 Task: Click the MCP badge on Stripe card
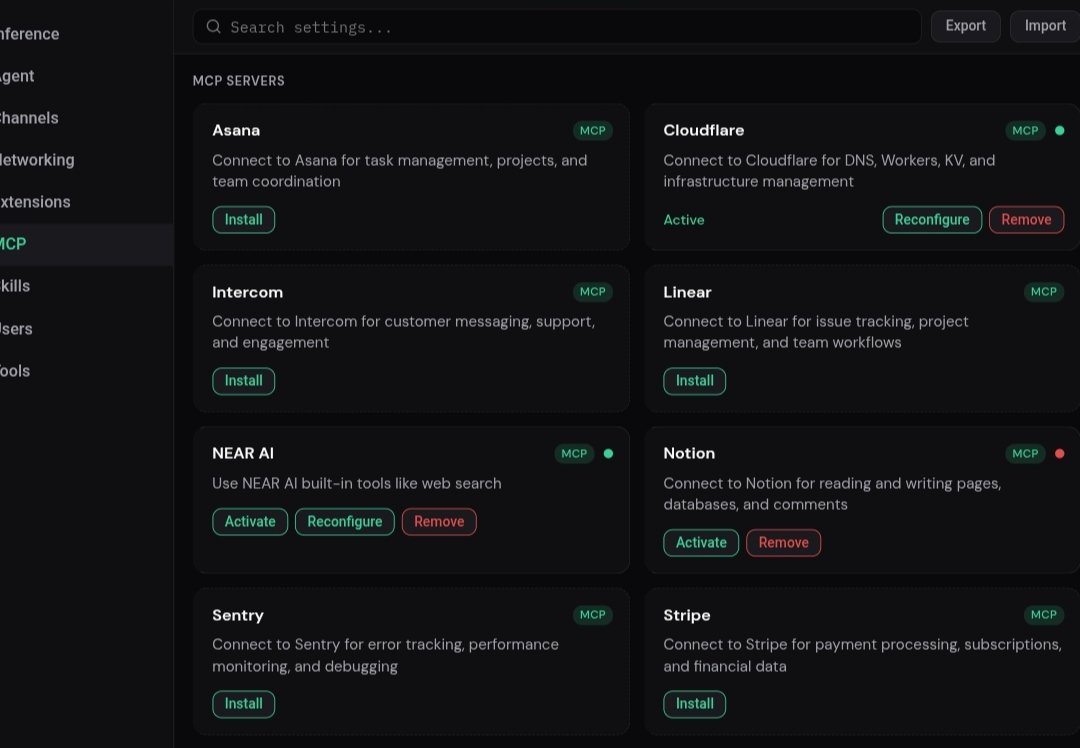click(1043, 614)
